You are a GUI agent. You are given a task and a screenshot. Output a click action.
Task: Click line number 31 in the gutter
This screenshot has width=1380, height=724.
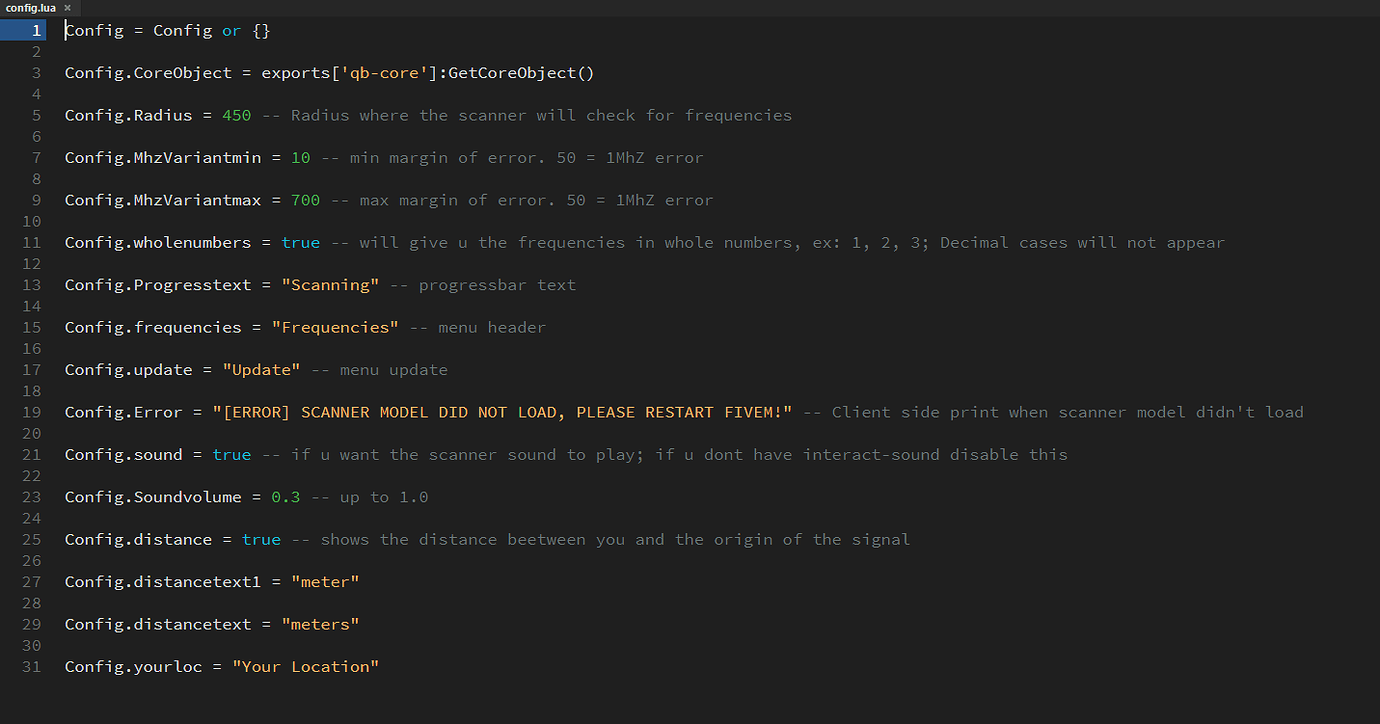(x=31, y=666)
